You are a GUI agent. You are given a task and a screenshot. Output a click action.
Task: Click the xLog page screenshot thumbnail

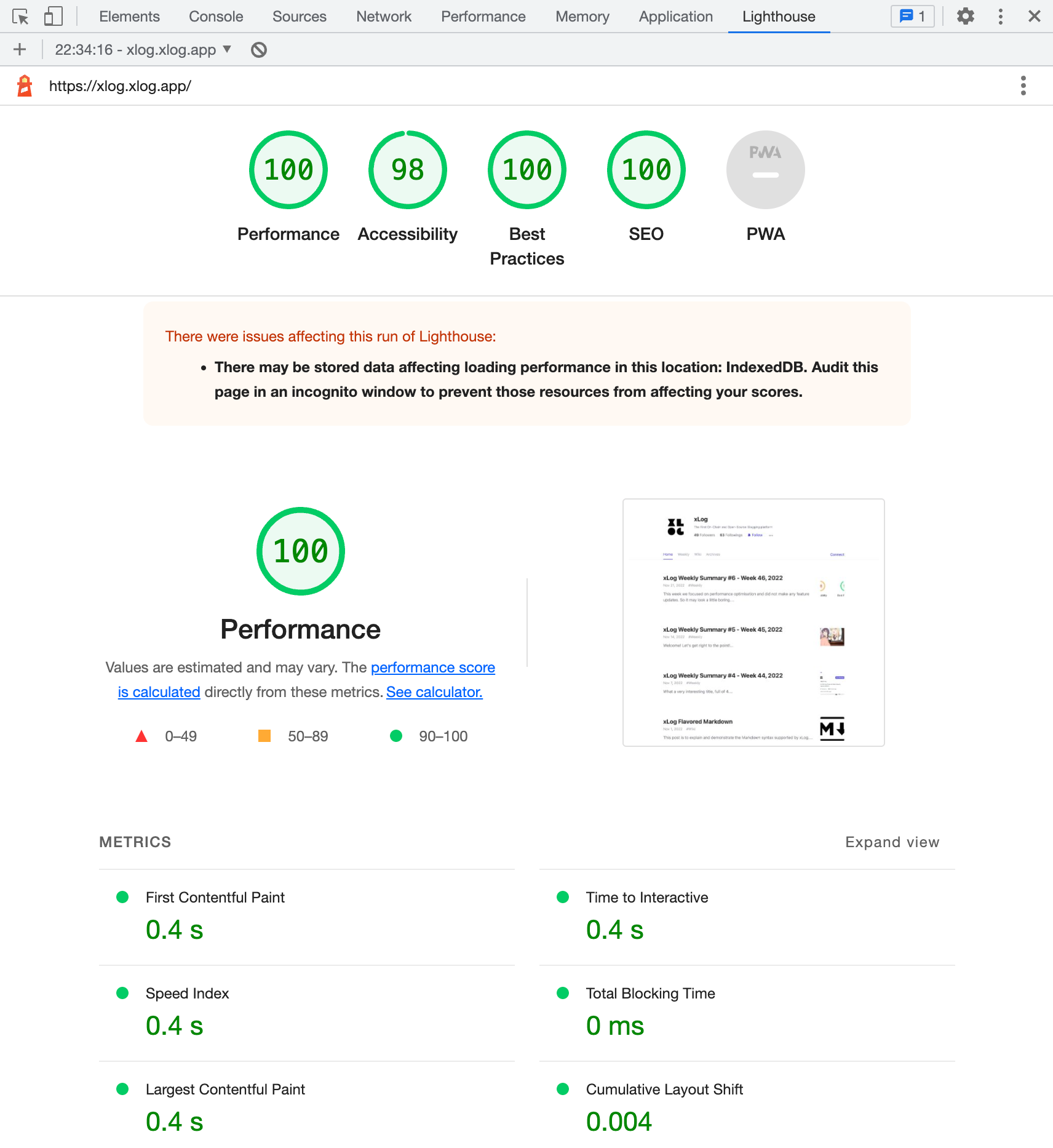pyautogui.click(x=753, y=623)
